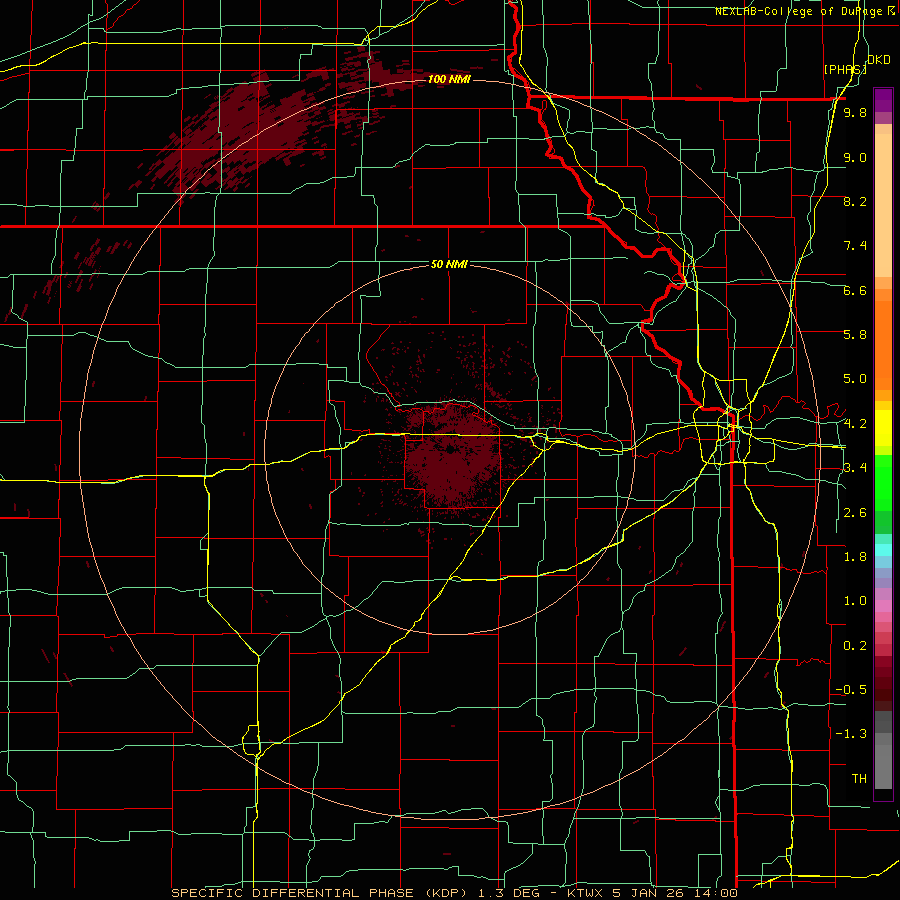Click the "100 NMI" range ring label
The height and width of the screenshot is (900, 900).
point(449,79)
